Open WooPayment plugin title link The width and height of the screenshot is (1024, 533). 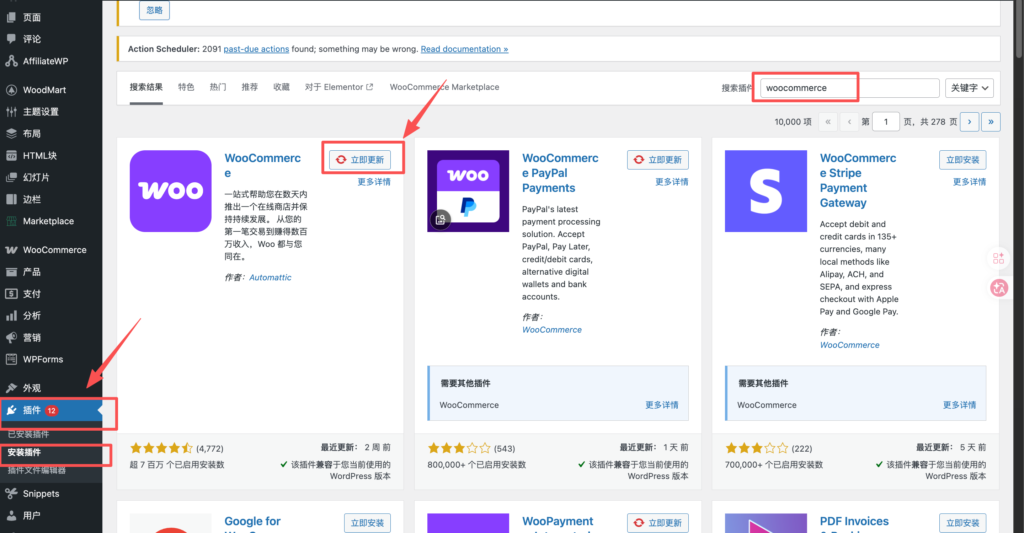[x=558, y=521]
